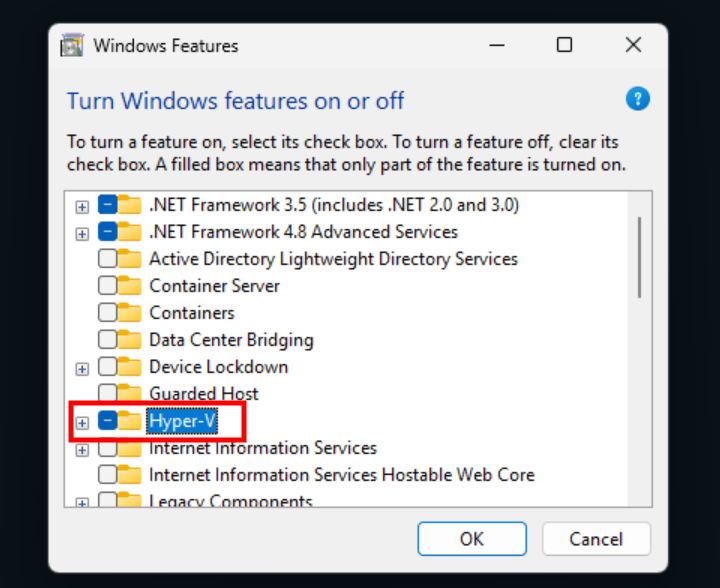
Task: Click the Containers folder icon
Action: pos(130,313)
